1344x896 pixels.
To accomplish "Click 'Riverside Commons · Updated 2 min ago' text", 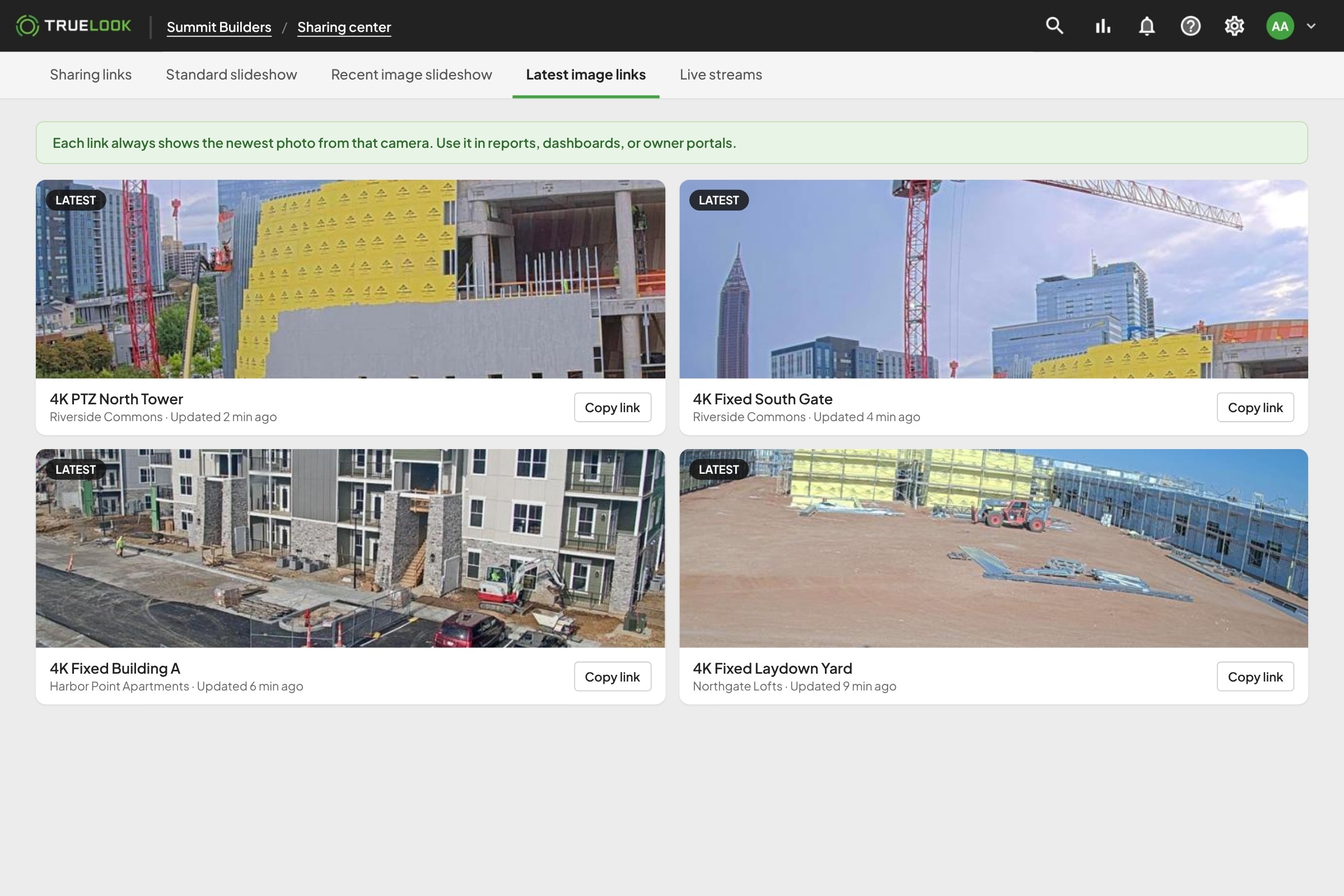I will click(x=163, y=417).
